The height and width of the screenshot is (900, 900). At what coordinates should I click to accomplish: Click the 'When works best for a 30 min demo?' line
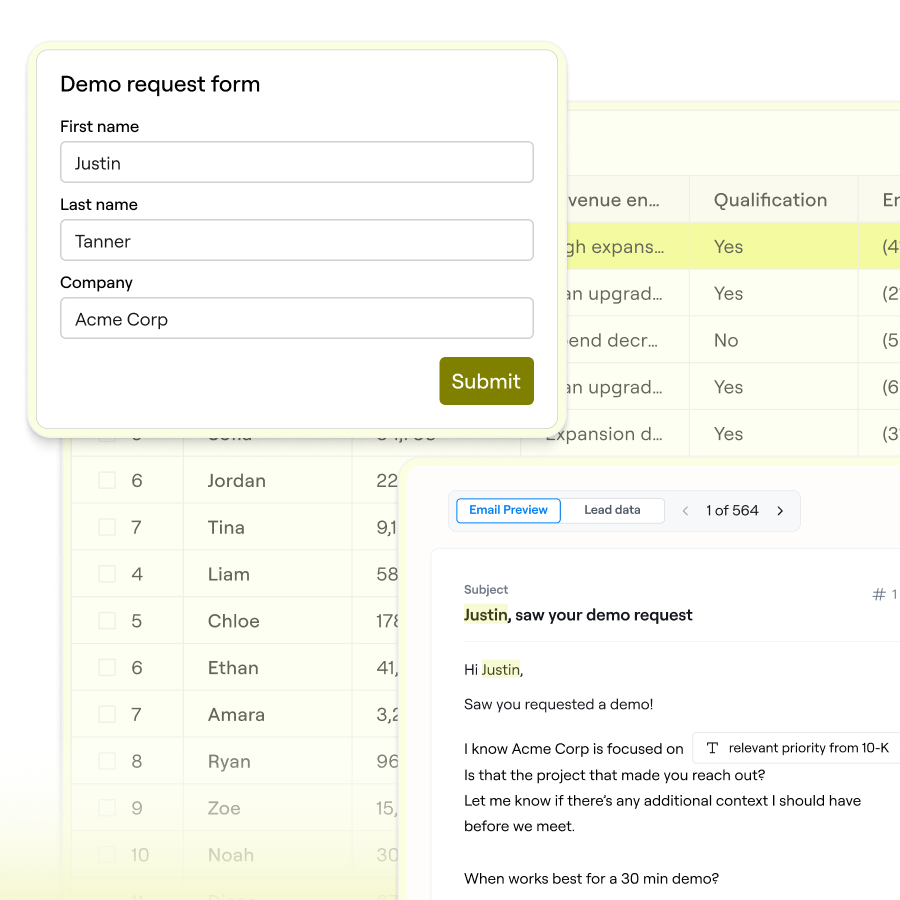coord(591,878)
